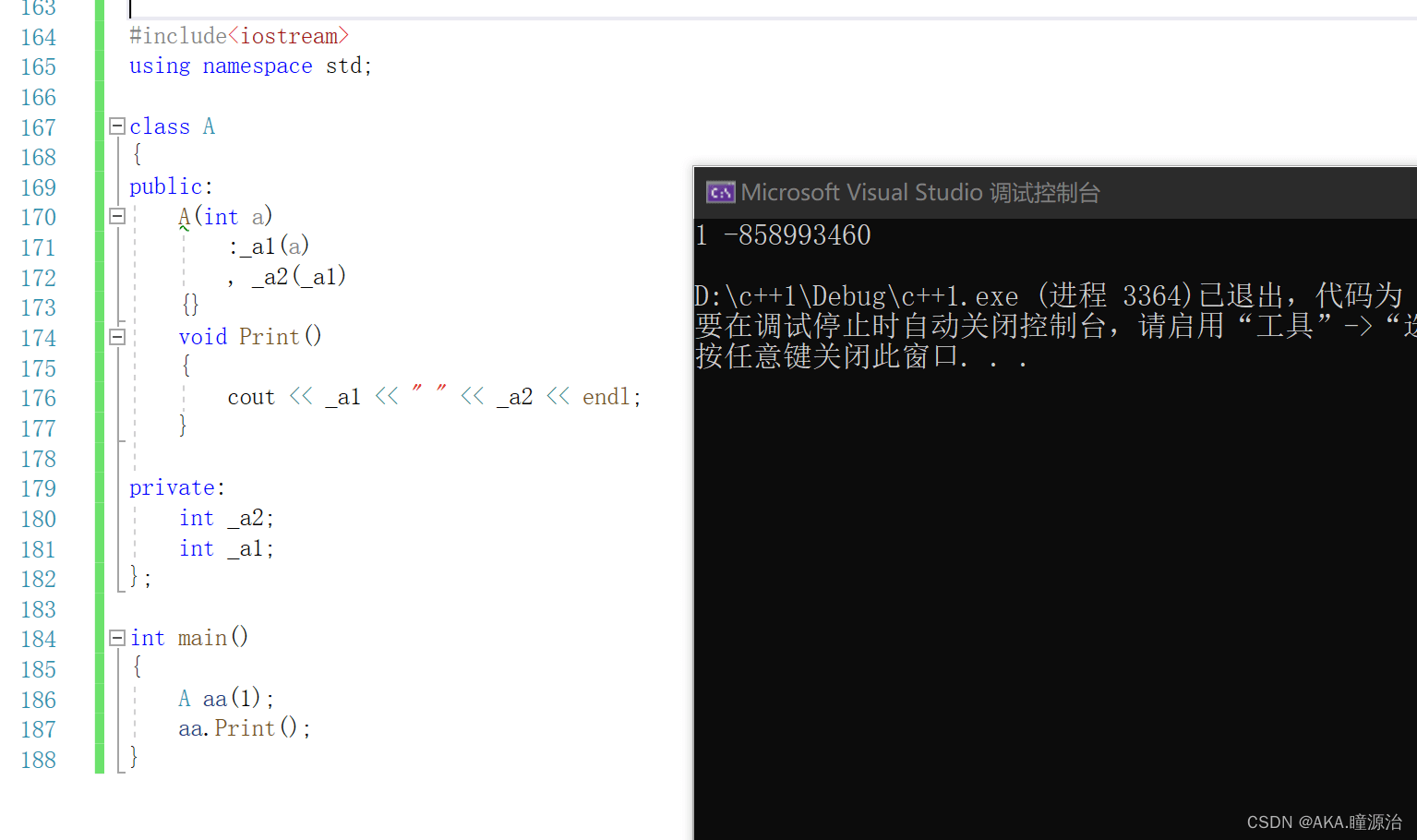This screenshot has height=840, width=1417.
Task: Select the output text '1 -858993460' in the console
Action: click(x=783, y=234)
